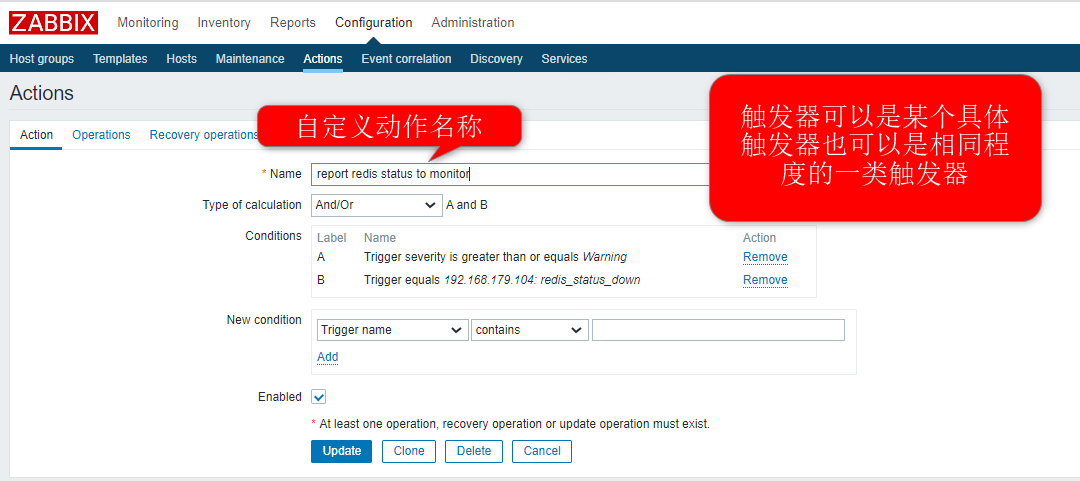Image resolution: width=1080 pixels, height=481 pixels.
Task: Click Add new condition link
Action: (x=327, y=357)
